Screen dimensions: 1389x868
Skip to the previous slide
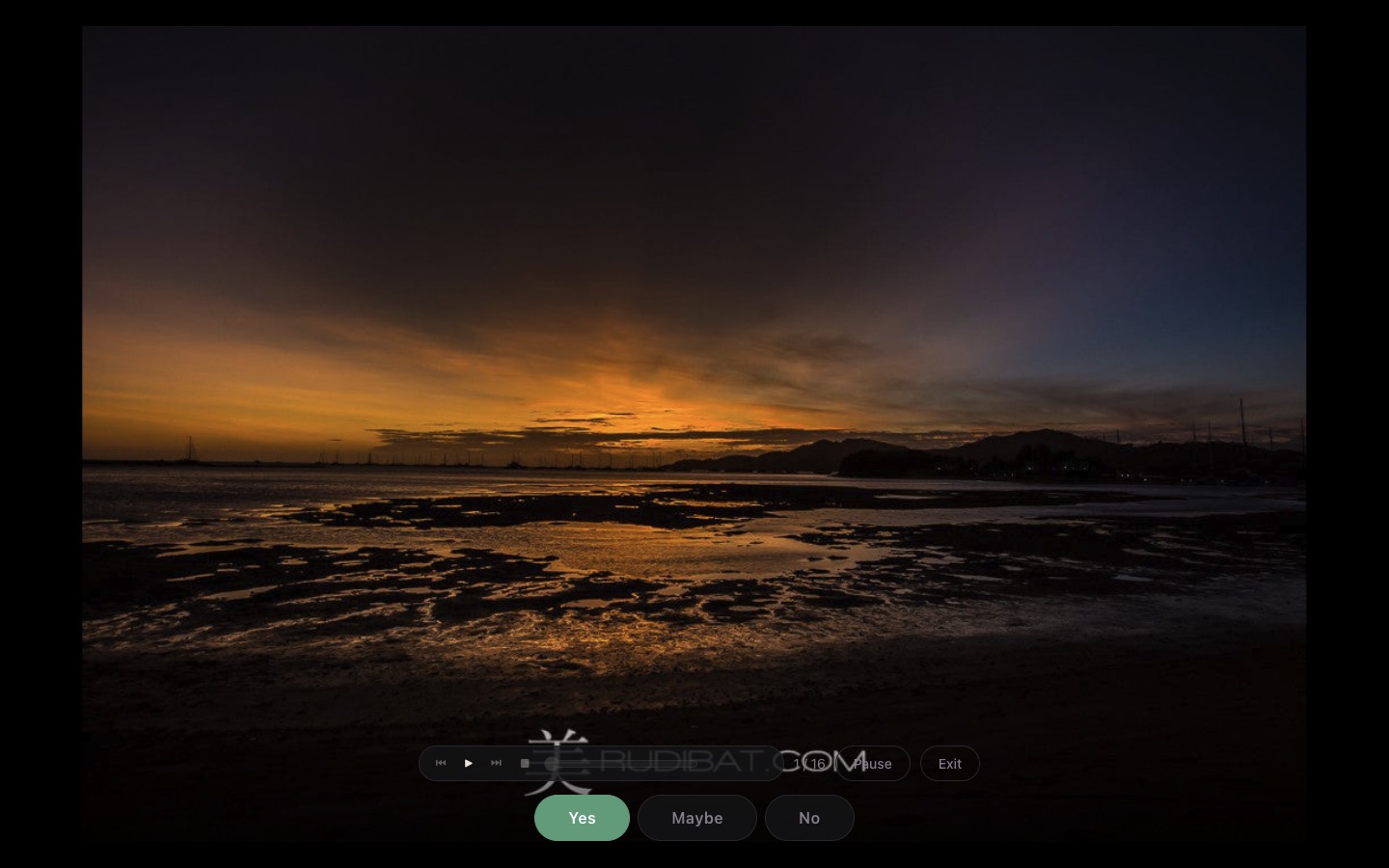click(x=441, y=763)
